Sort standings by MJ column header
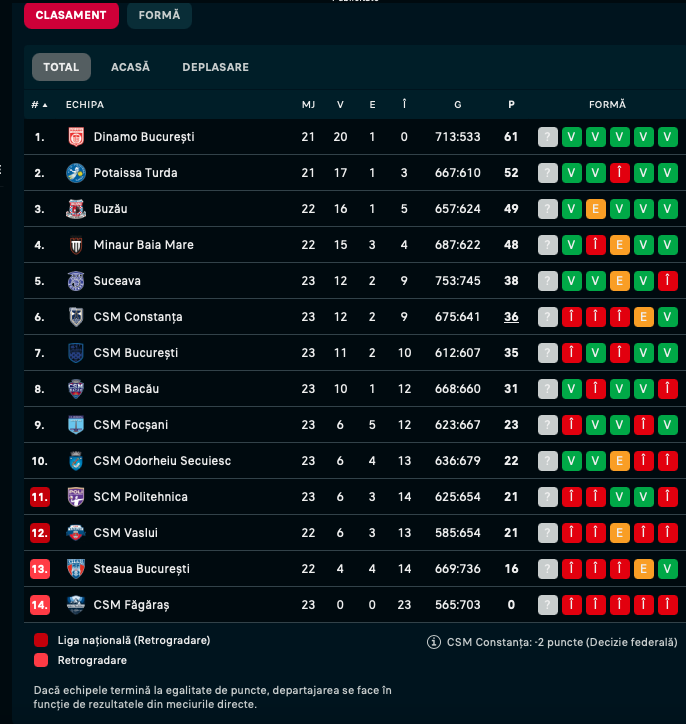The image size is (686, 724). click(308, 105)
